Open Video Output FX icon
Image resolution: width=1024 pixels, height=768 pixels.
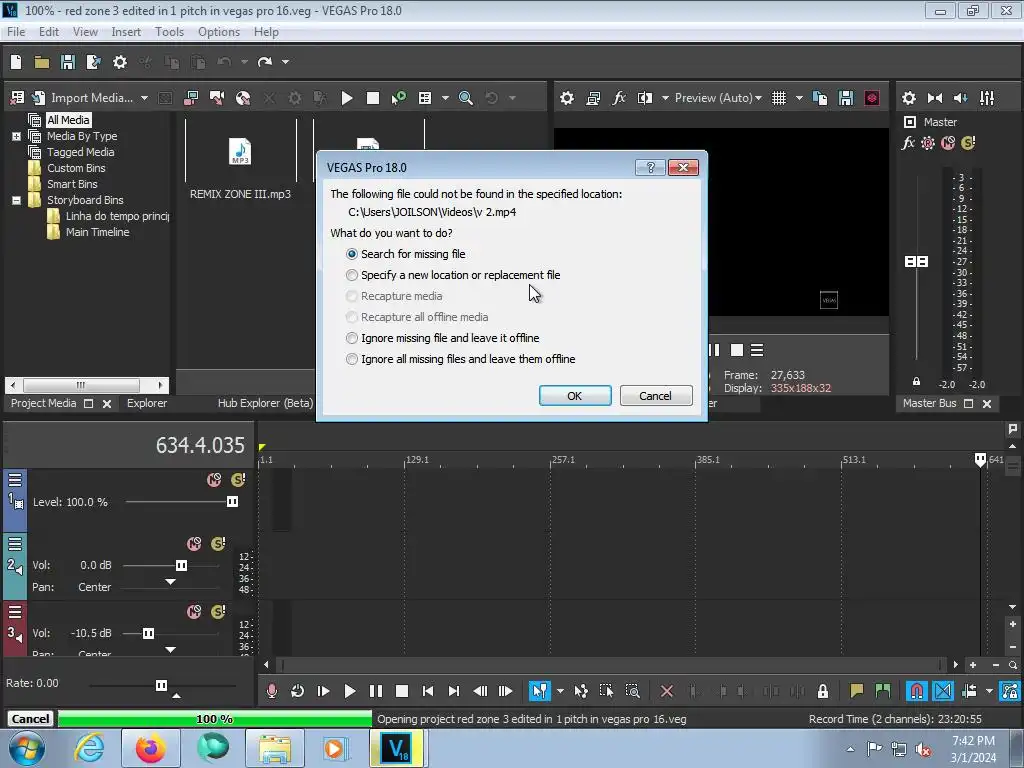(x=618, y=98)
